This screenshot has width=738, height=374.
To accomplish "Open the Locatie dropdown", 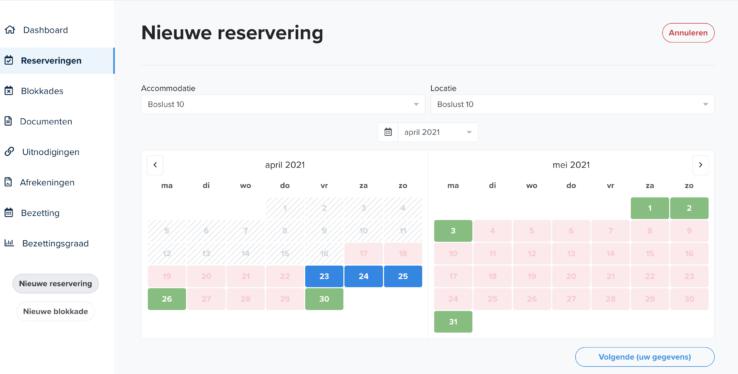I will tap(572, 104).
